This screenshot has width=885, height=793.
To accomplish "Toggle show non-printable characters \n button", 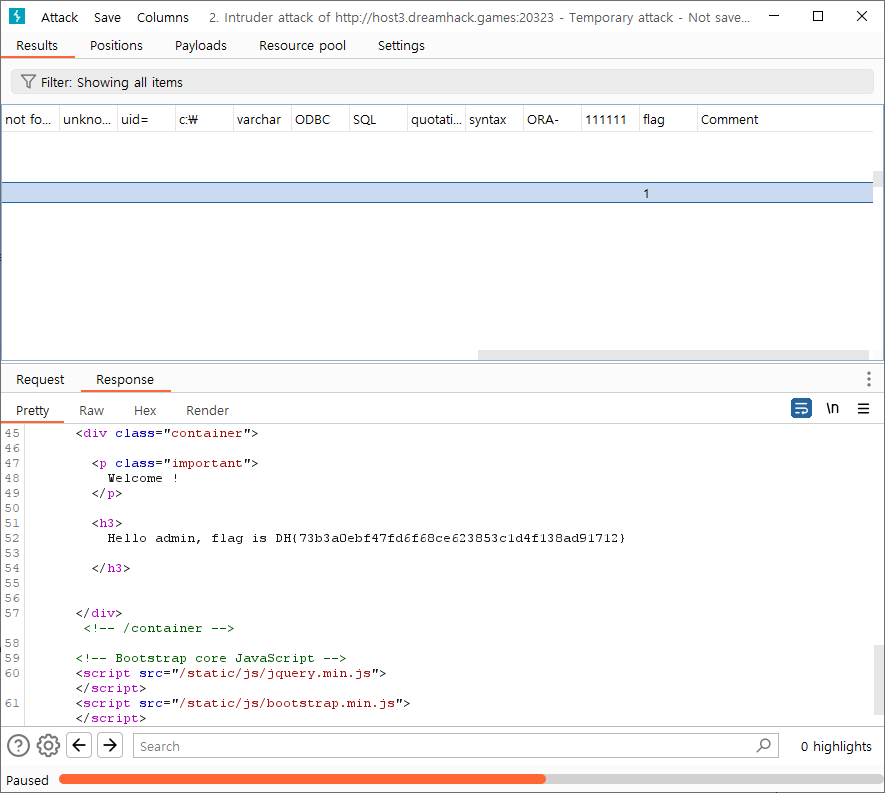I will pos(832,408).
